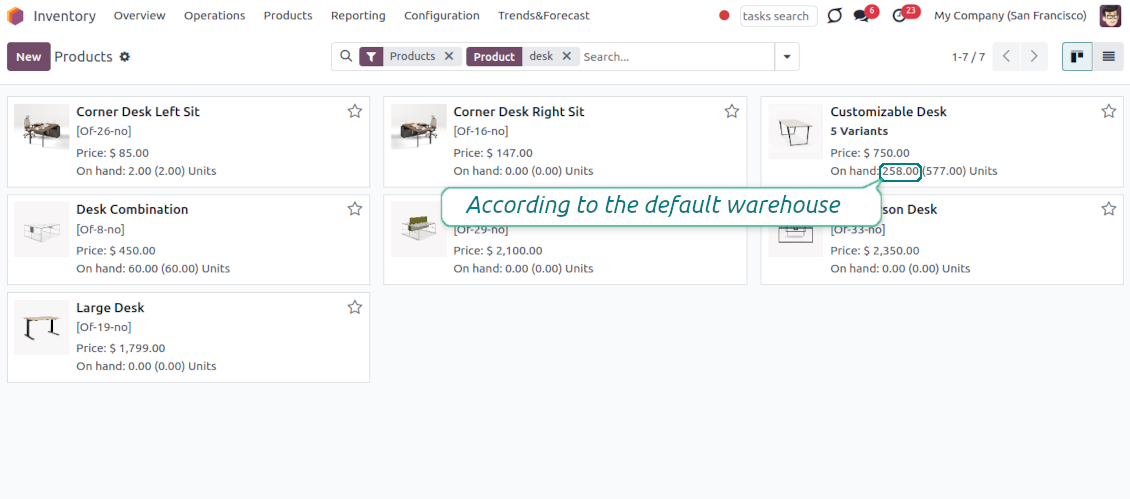This screenshot has height=499, width=1130.
Task: Switch to list view
Action: coord(1108,57)
